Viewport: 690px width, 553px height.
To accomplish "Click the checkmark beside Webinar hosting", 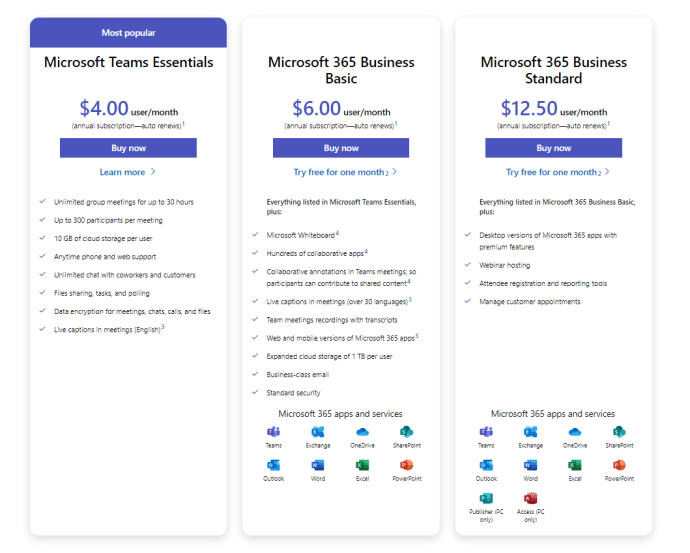I will tap(469, 265).
